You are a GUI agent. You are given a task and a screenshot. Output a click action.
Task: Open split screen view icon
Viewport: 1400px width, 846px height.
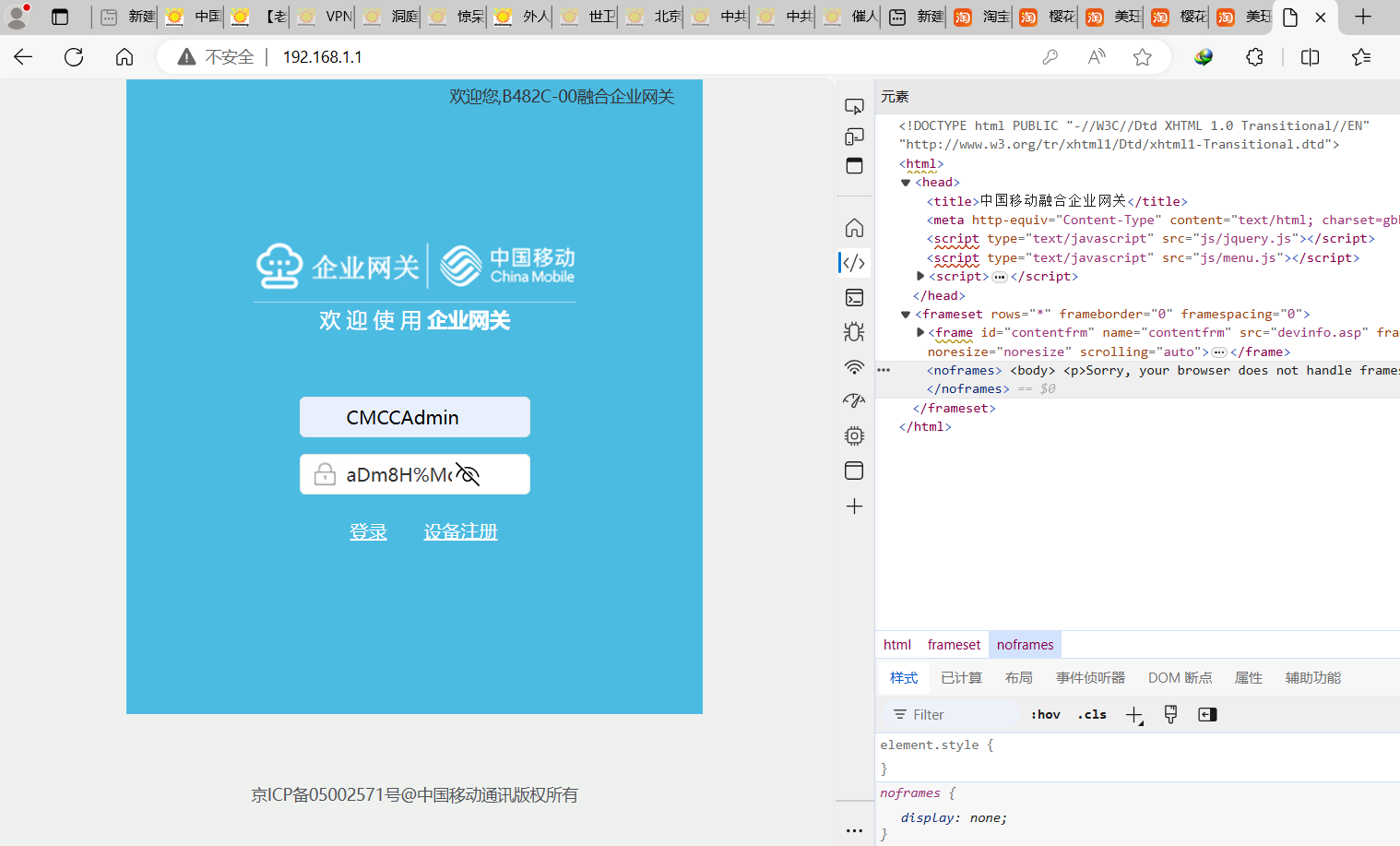tap(1310, 57)
